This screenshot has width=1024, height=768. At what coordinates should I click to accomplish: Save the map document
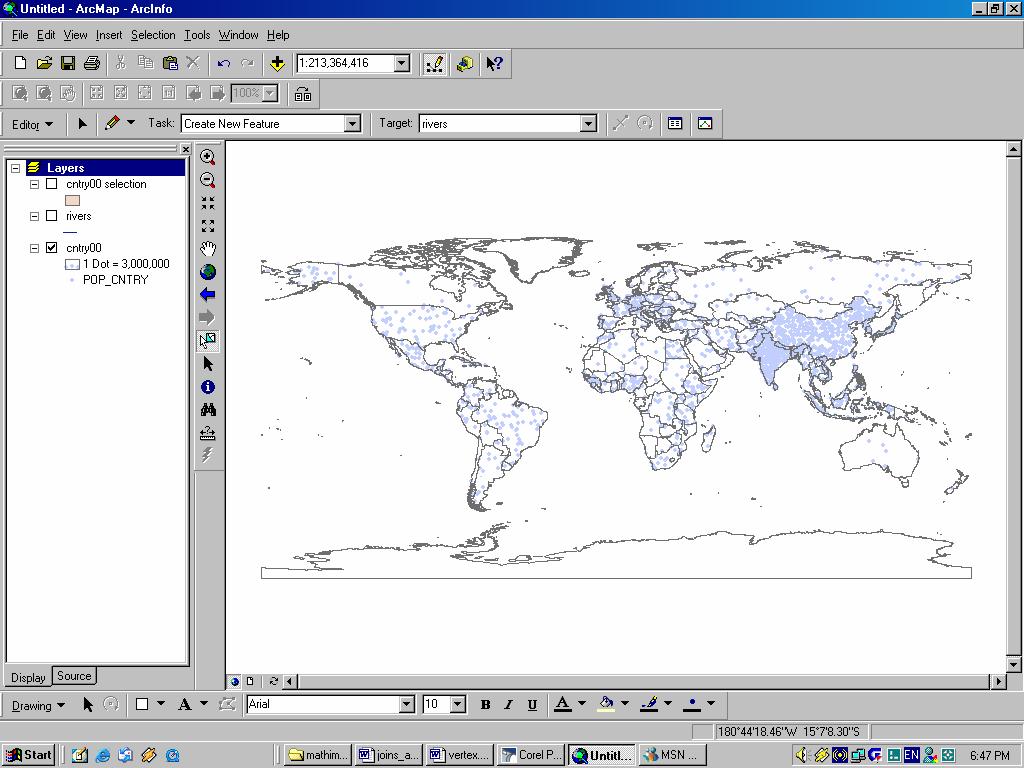point(68,63)
